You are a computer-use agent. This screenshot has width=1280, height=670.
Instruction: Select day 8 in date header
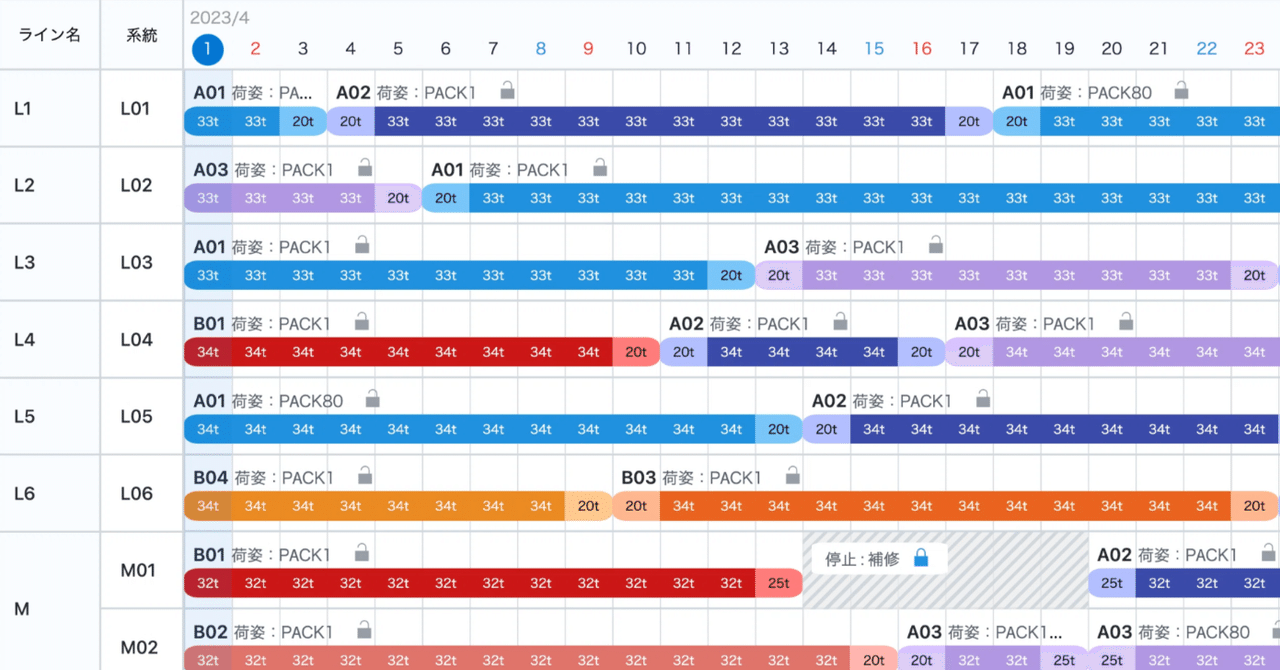(x=541, y=49)
